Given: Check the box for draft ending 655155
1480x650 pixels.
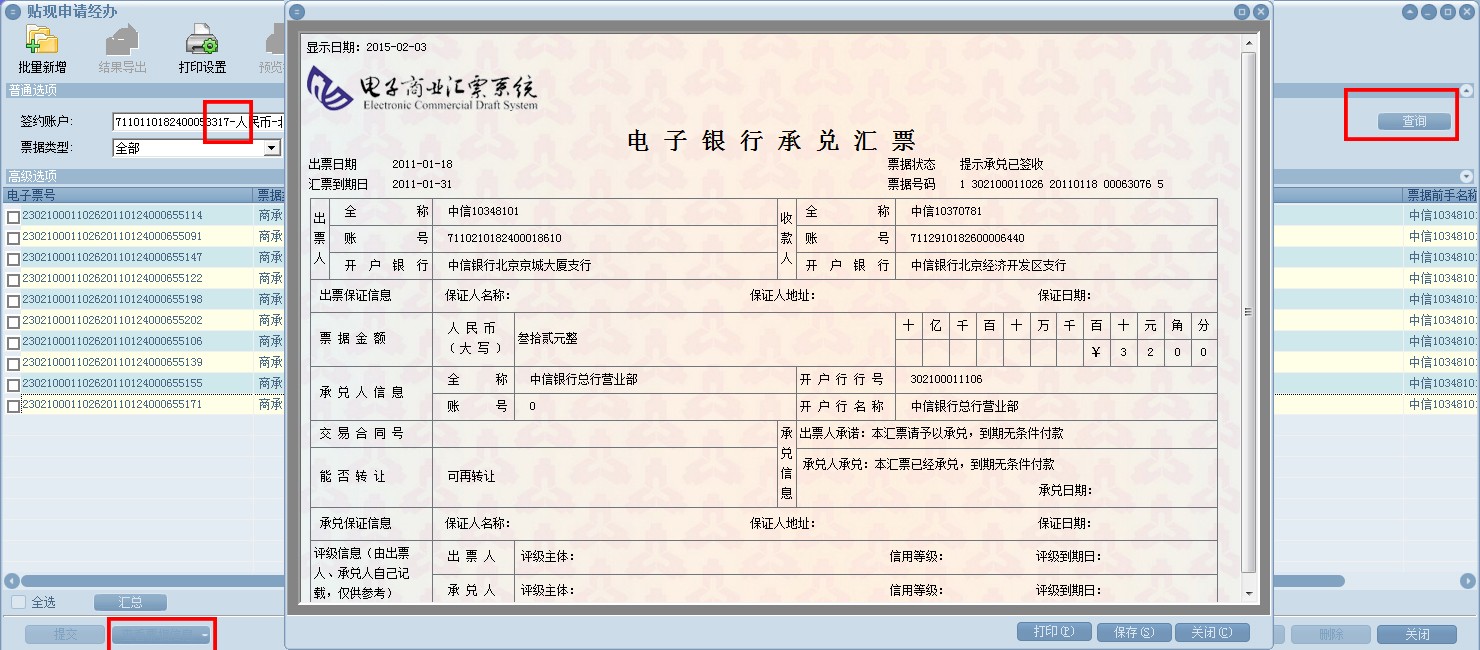Looking at the screenshot, I should 13,385.
